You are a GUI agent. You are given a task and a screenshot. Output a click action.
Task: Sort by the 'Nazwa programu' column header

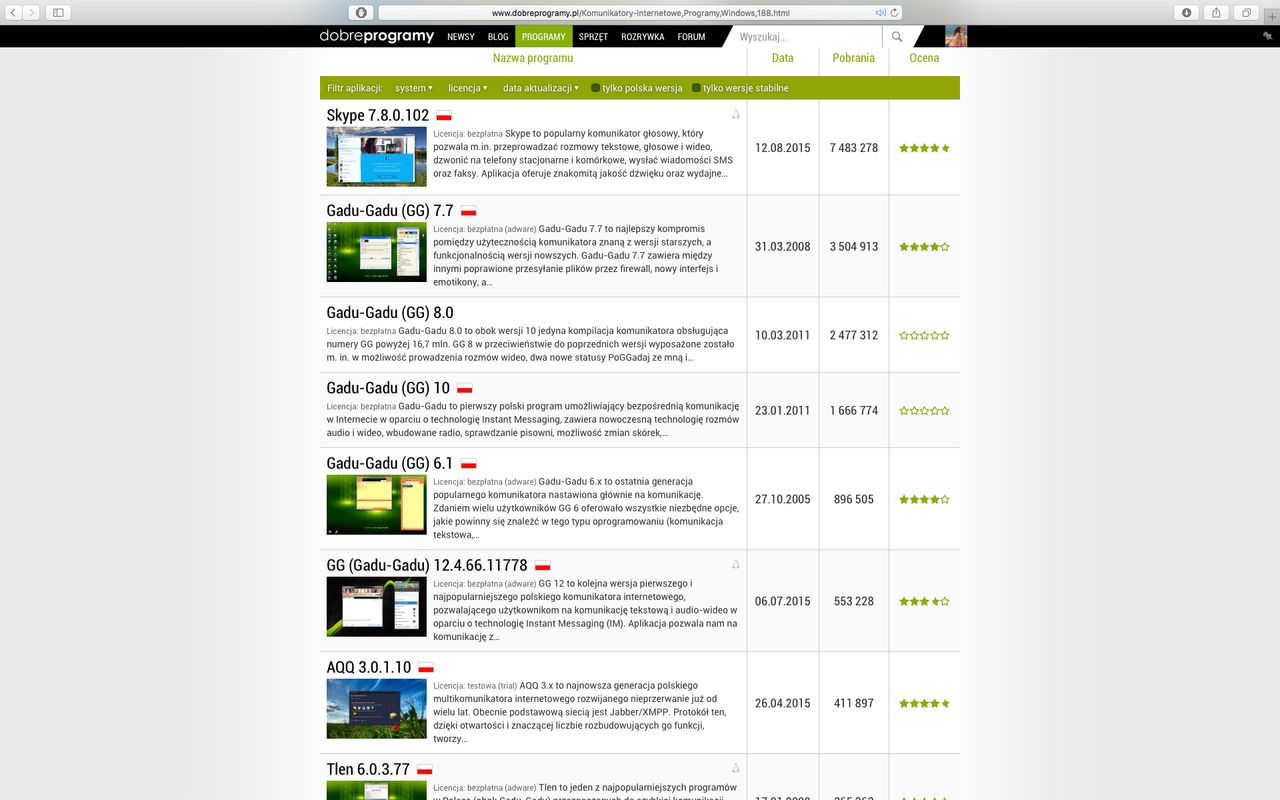click(x=533, y=58)
